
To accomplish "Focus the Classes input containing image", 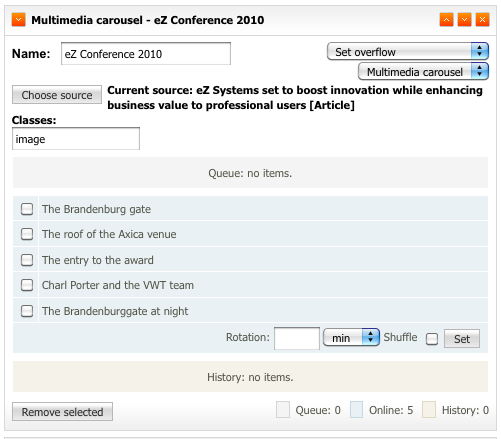I will pyautogui.click(x=76, y=139).
